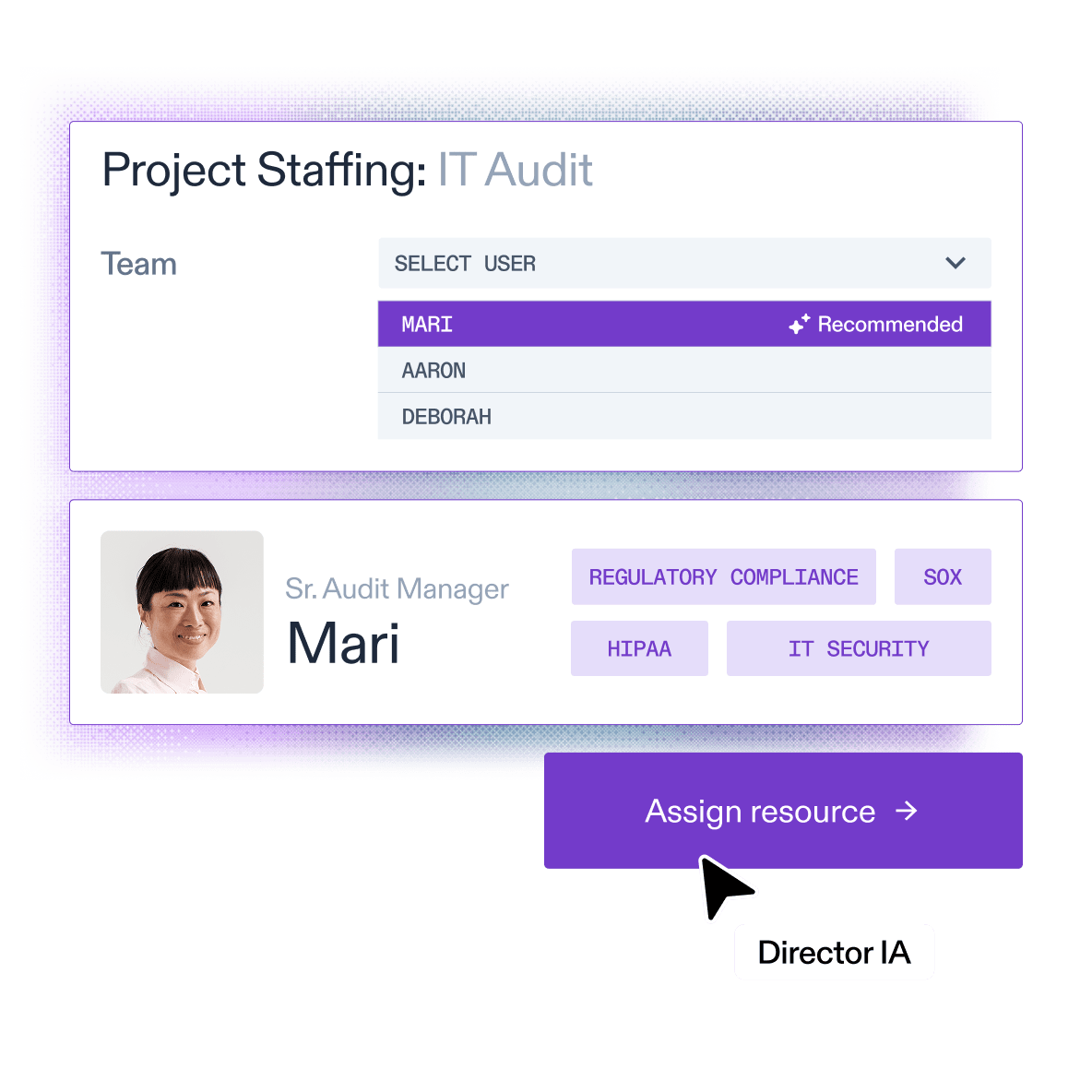Click the sparkle icon beside Recommended
This screenshot has width=1092, height=1092.
(799, 324)
